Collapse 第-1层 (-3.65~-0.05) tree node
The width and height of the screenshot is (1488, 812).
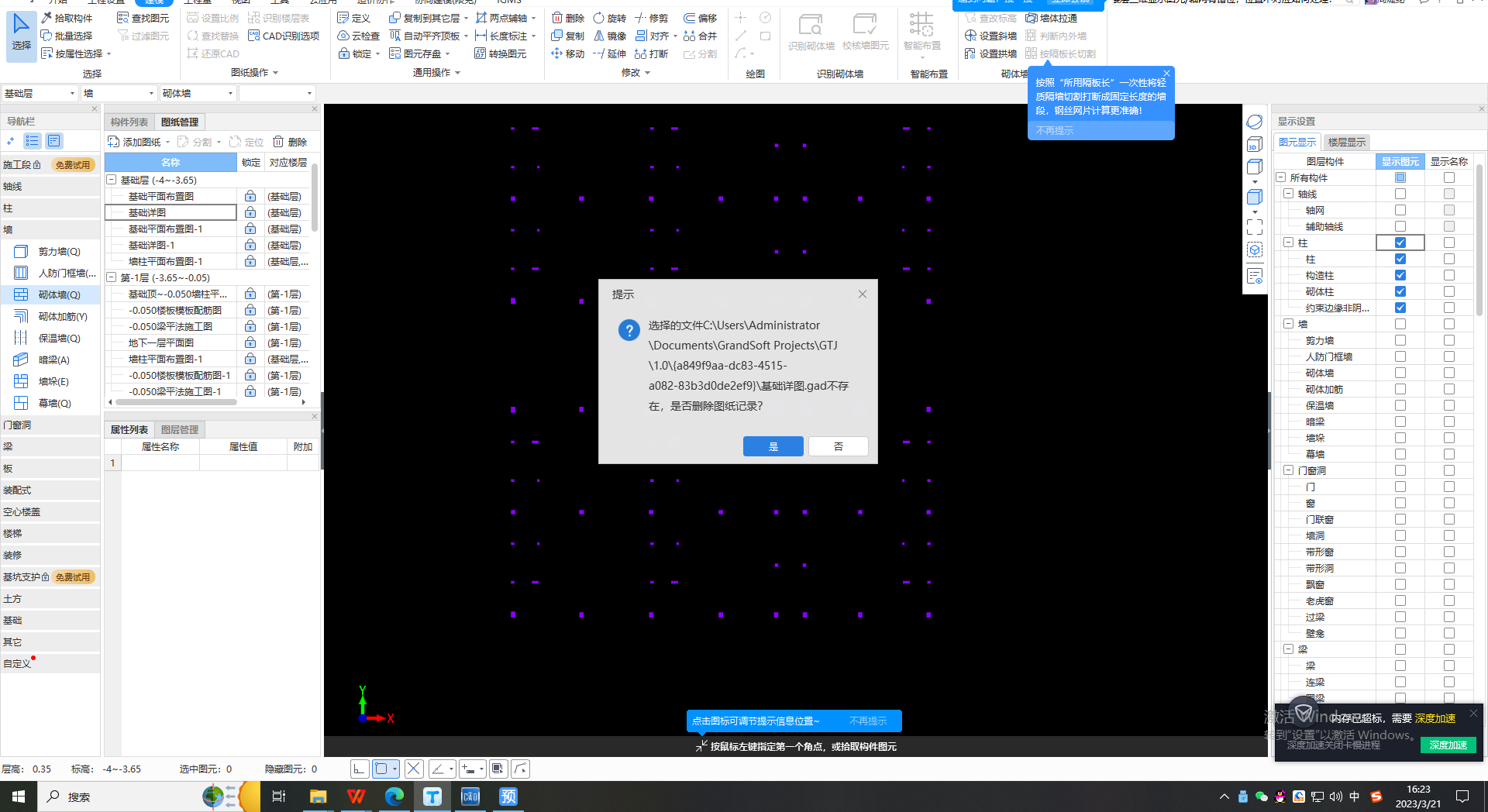(x=112, y=277)
